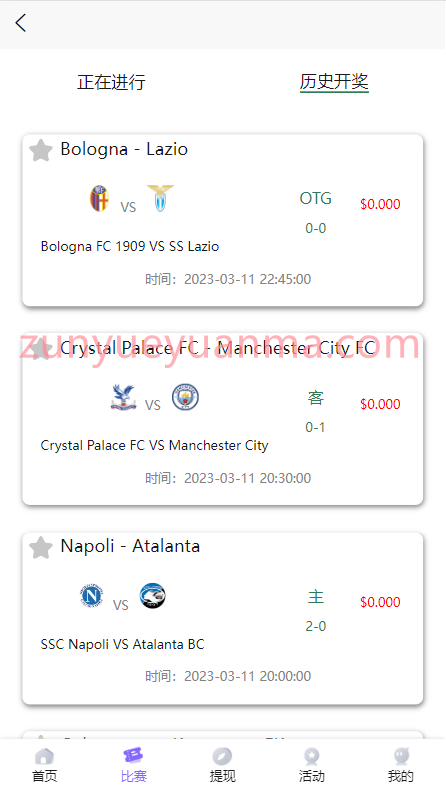Screen dimensions: 446x792
Task: Toggle favorite star for Bologna - Lazio
Action: pyautogui.click(x=41, y=150)
